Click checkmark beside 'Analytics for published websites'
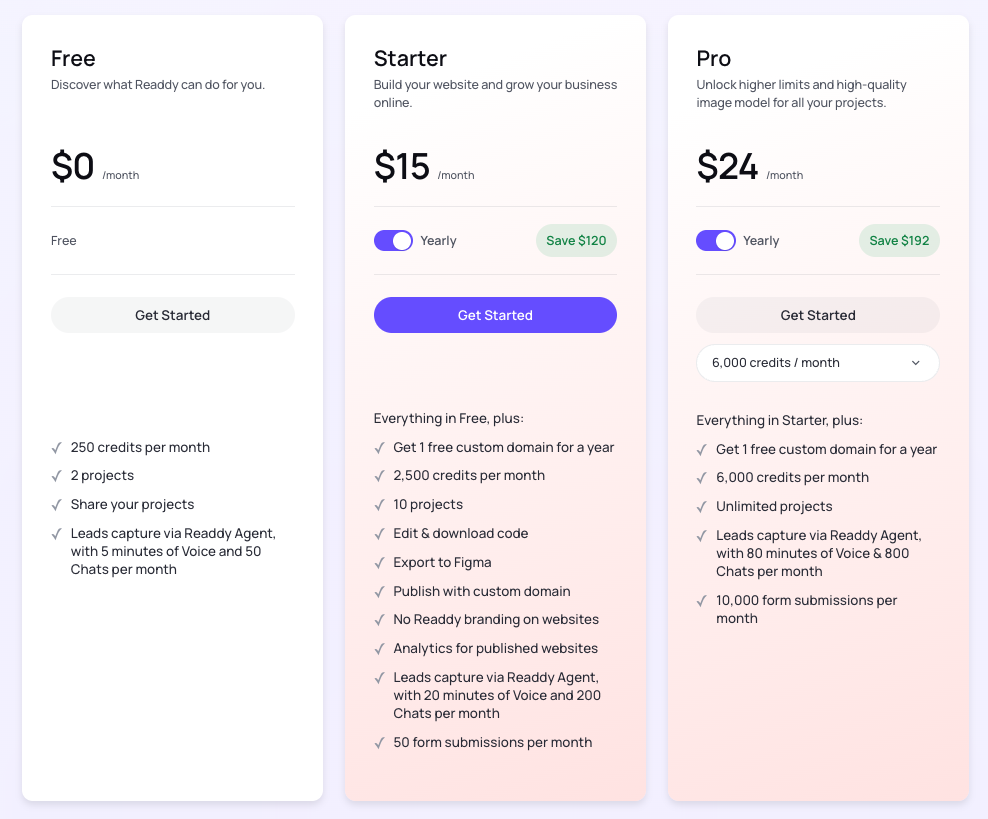988x819 pixels. tap(380, 649)
